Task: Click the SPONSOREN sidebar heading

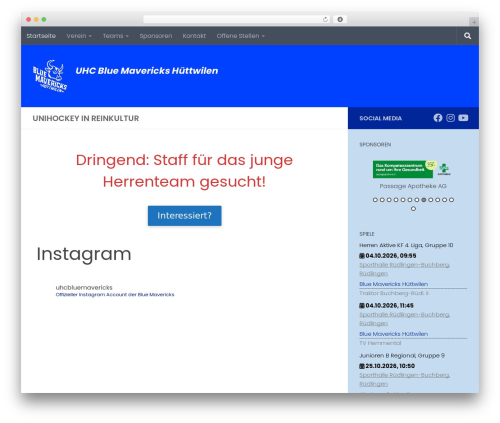Action: click(x=375, y=144)
